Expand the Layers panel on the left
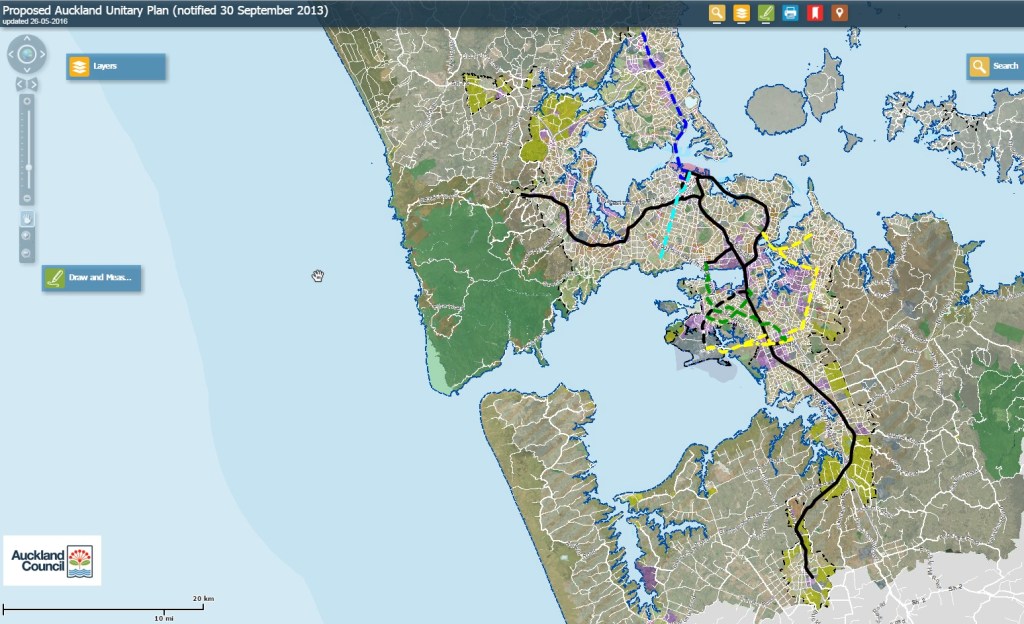Viewport: 1024px width, 624px height. (x=115, y=67)
